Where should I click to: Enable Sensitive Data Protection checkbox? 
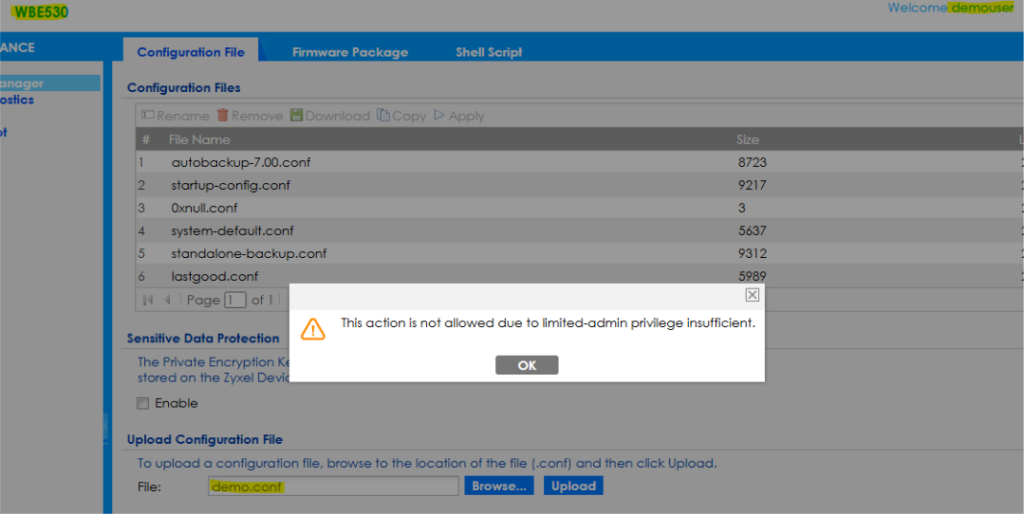pos(143,404)
